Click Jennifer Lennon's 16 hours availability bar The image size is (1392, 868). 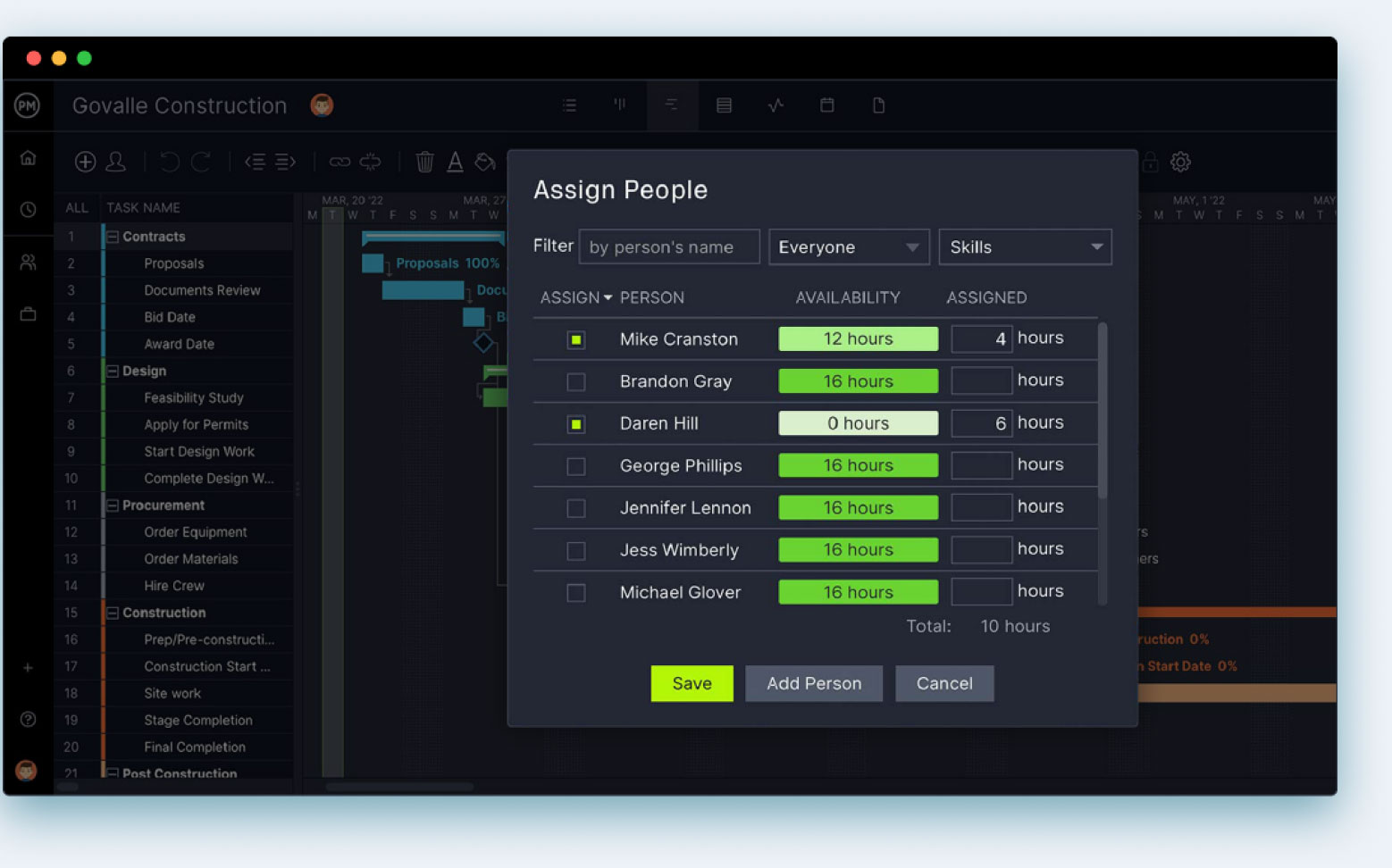click(x=857, y=507)
